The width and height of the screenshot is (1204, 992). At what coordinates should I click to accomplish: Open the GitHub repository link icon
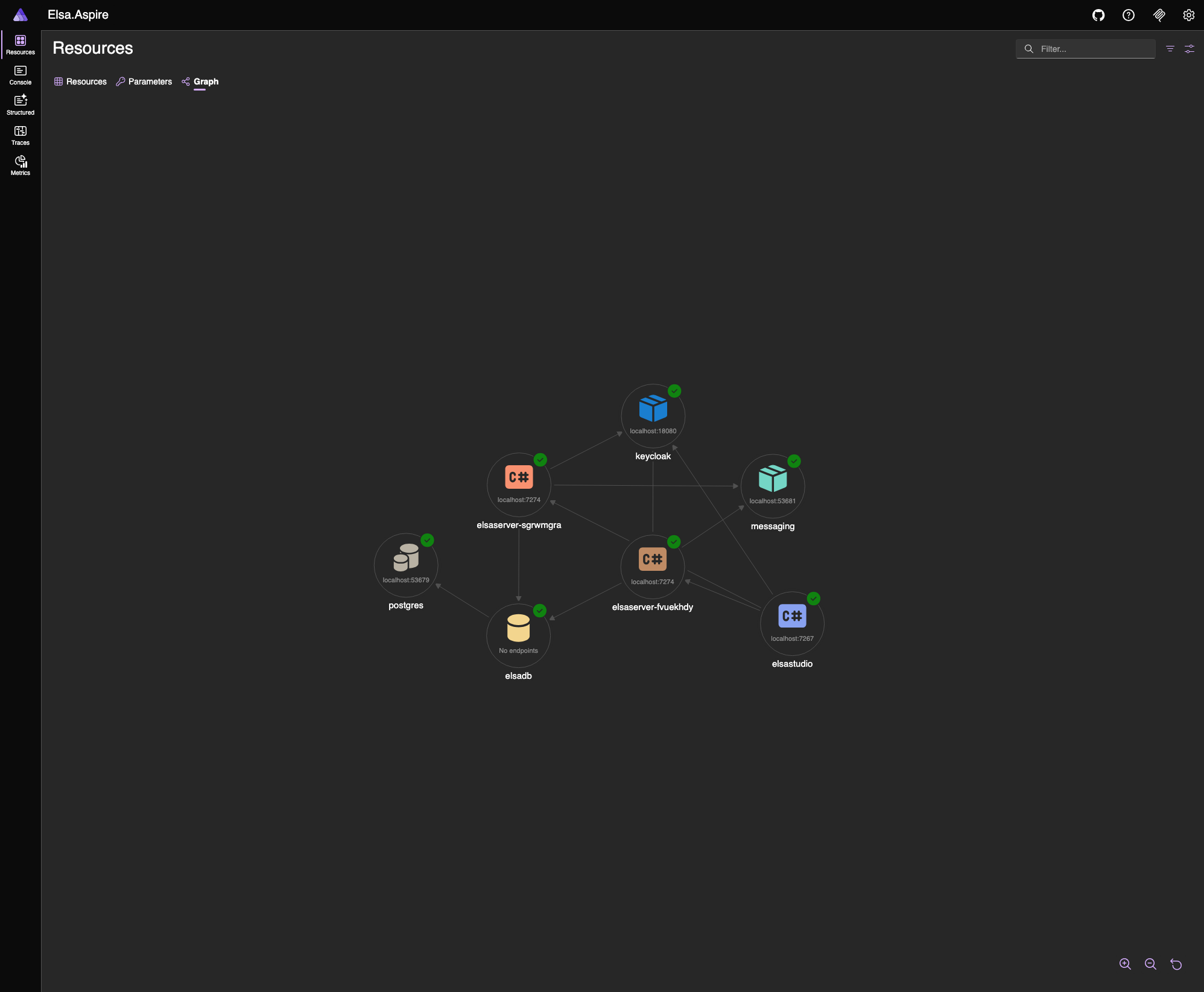click(x=1098, y=15)
